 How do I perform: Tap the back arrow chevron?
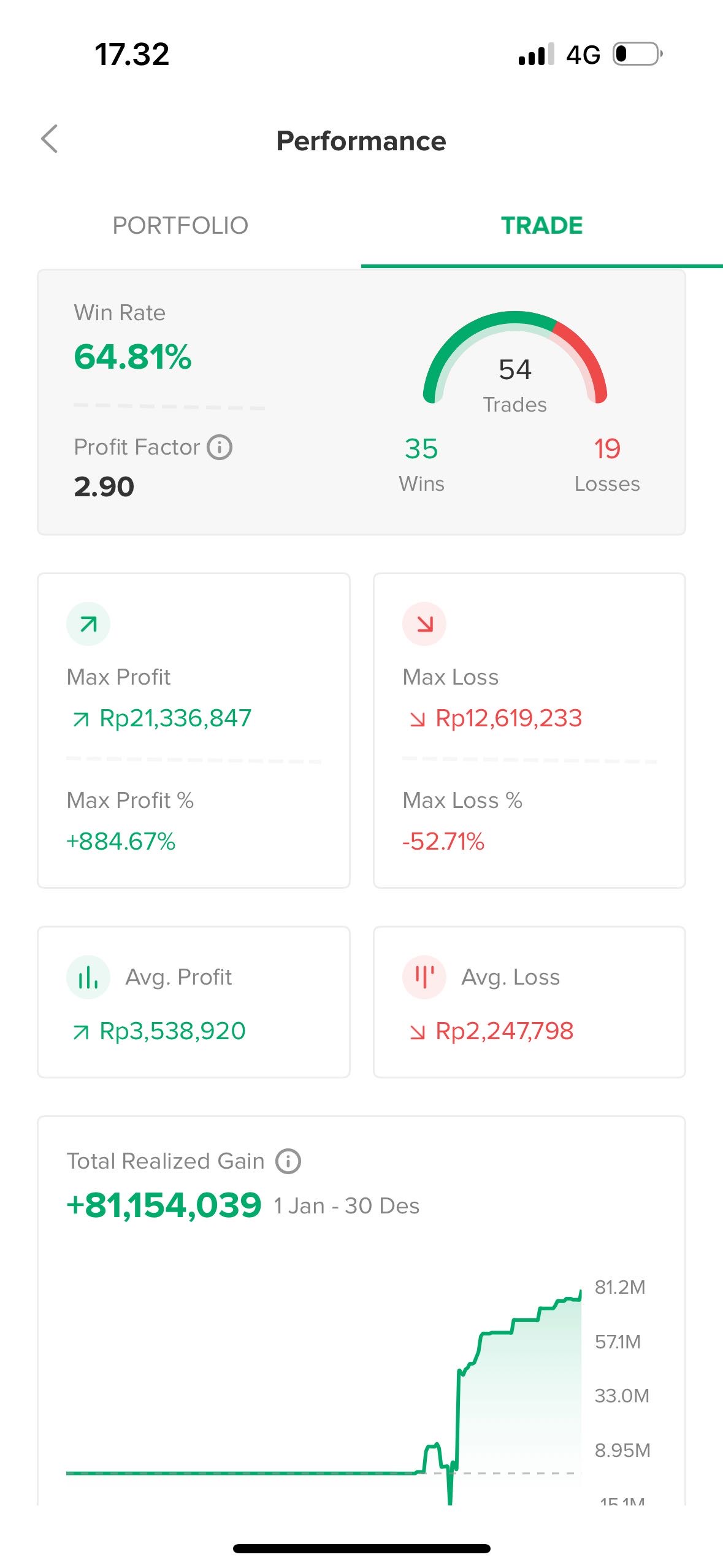pos(50,139)
